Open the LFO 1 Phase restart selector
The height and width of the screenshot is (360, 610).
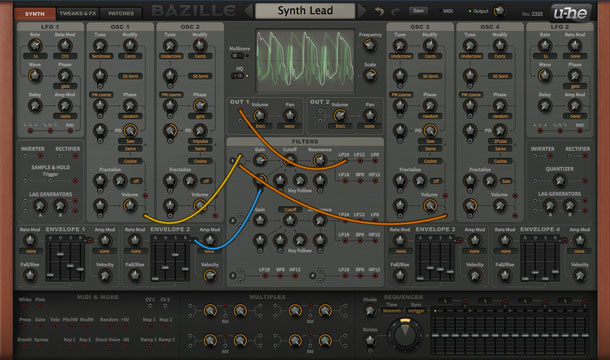coord(65,86)
